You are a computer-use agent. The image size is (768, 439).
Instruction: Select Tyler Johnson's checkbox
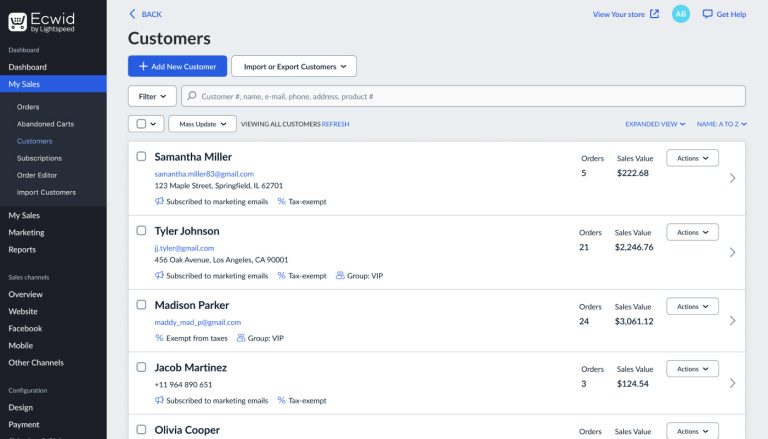pos(141,230)
